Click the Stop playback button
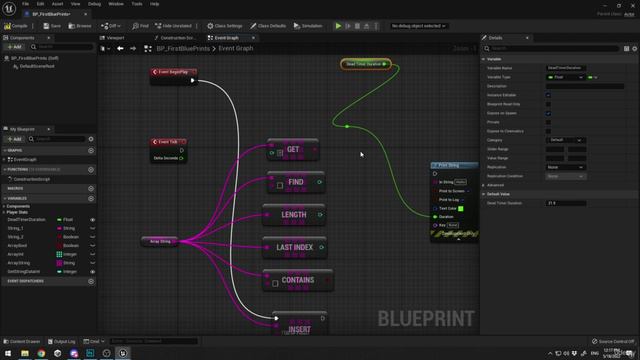The width and height of the screenshot is (640, 360). pos(357,26)
